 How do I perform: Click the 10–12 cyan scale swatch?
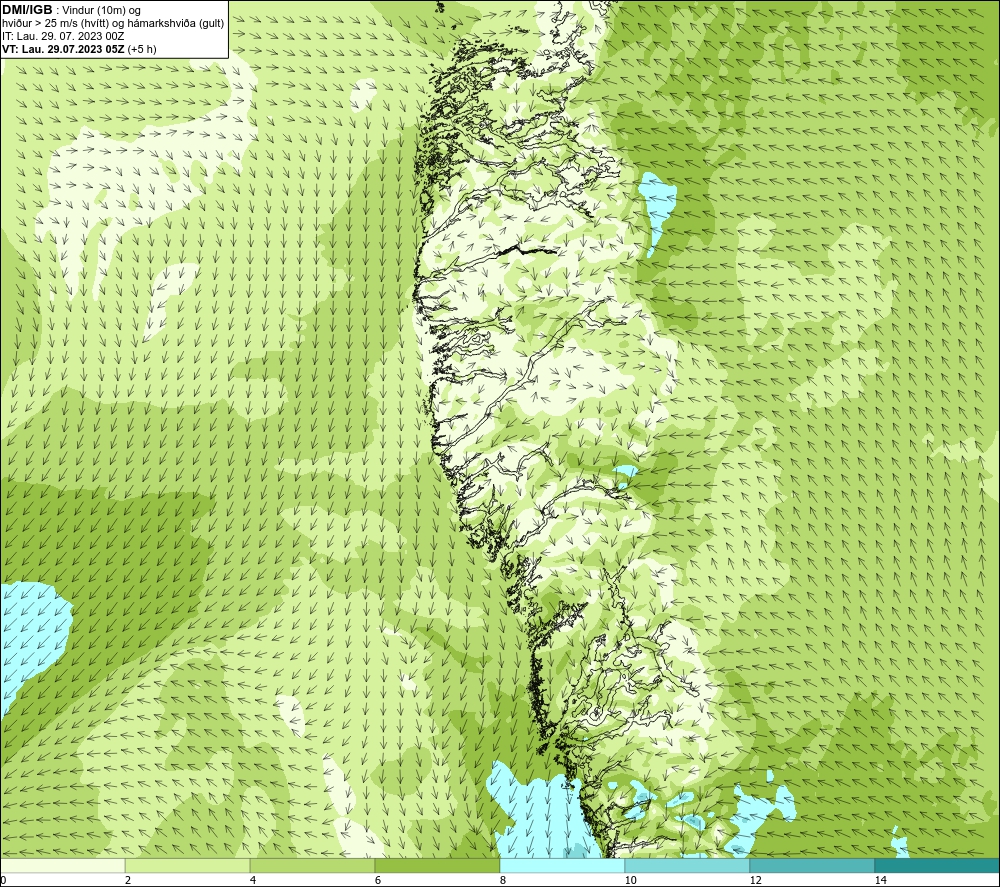point(688,865)
